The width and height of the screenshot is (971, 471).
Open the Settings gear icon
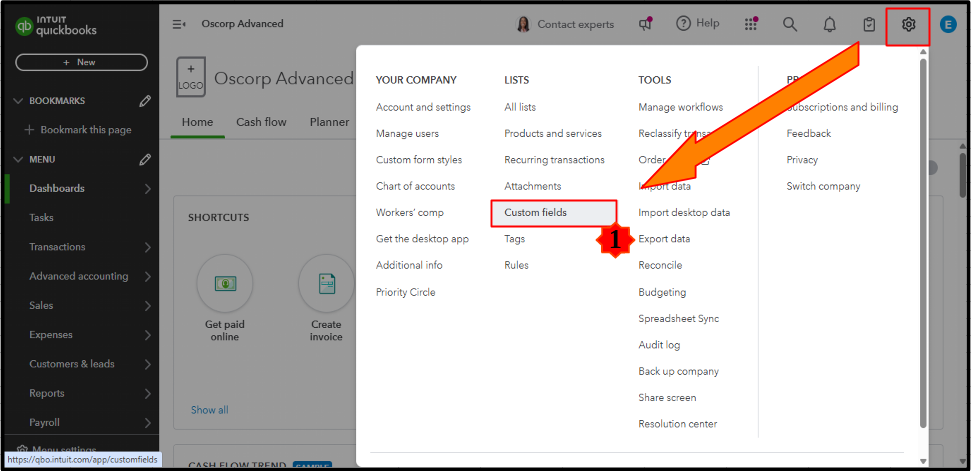pyautogui.click(x=908, y=25)
